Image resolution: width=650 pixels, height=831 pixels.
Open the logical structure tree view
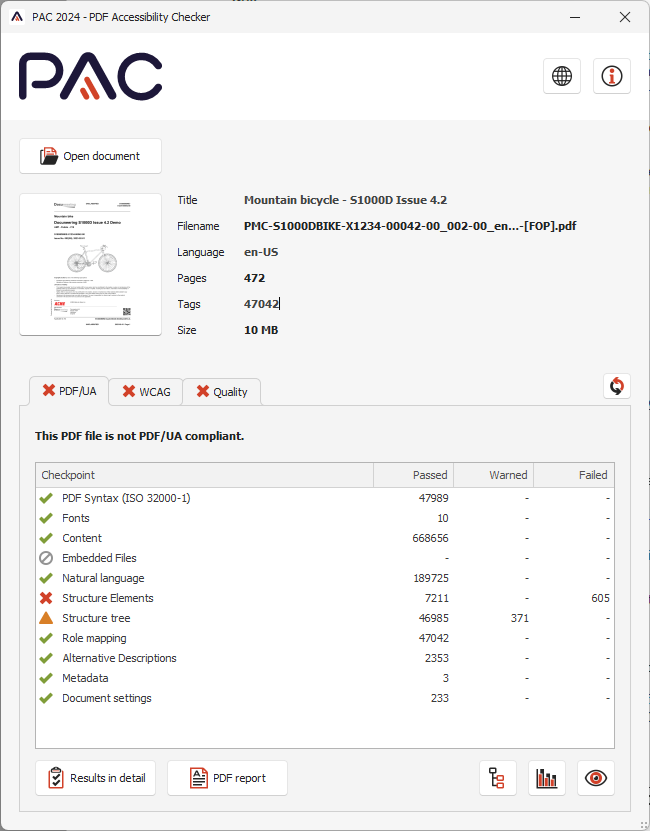[498, 778]
